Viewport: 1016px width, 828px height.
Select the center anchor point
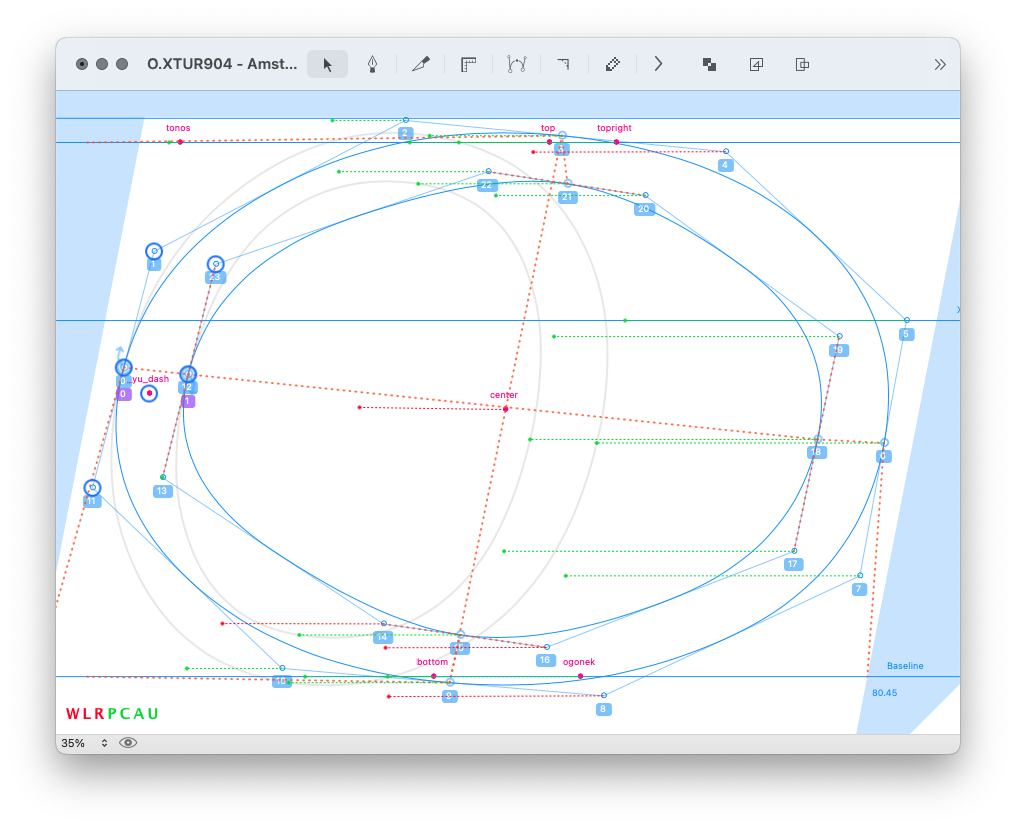[x=506, y=409]
